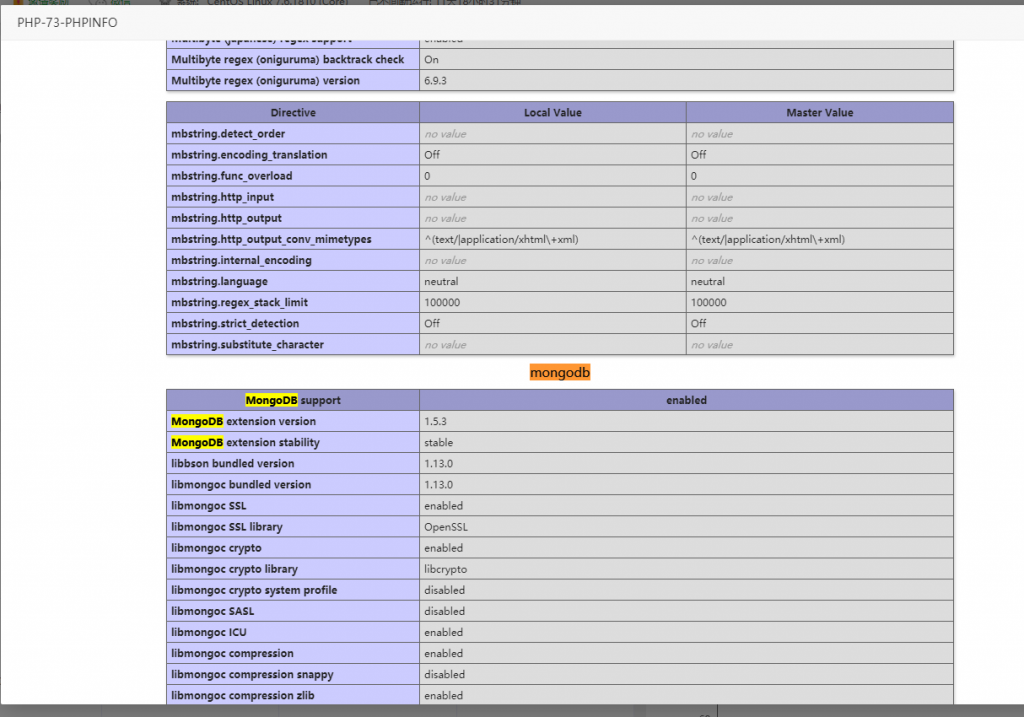The image size is (1024, 717).
Task: Click the libmongoc SSL library value OpenSSL
Action: coord(445,527)
